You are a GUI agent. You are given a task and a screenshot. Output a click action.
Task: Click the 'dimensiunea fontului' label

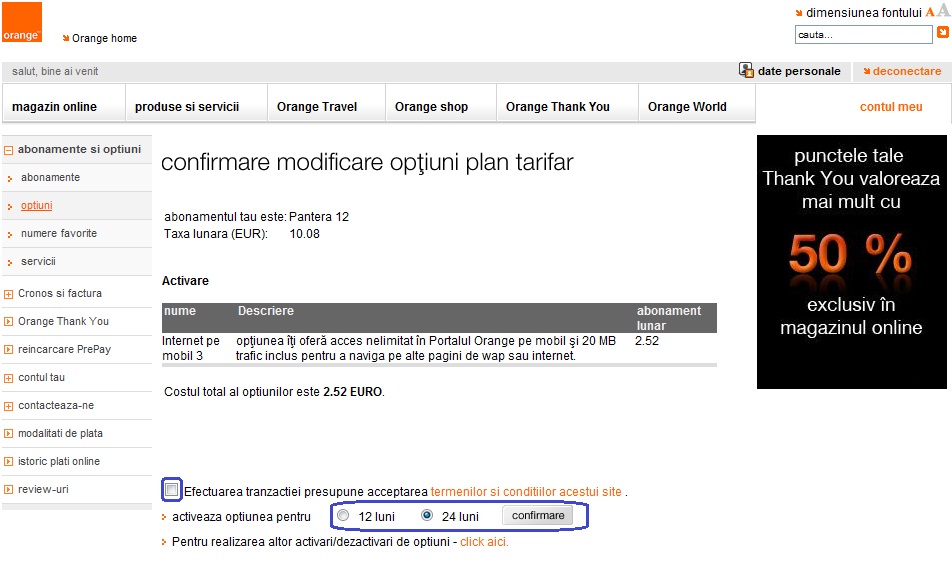tap(863, 13)
